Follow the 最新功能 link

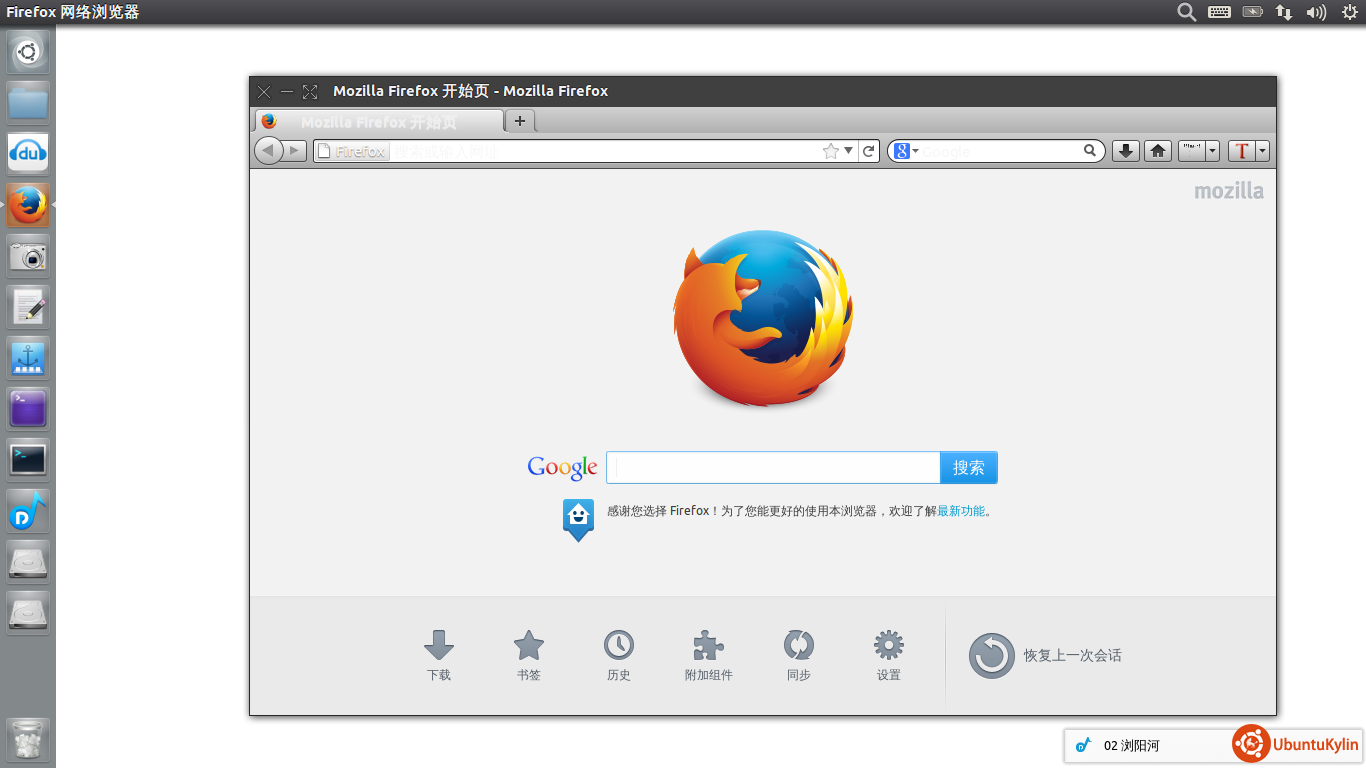point(961,511)
